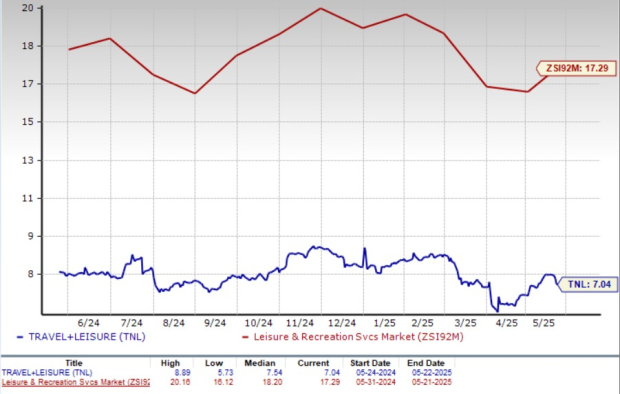
Task: Click the End Date column header
Action: (x=426, y=363)
